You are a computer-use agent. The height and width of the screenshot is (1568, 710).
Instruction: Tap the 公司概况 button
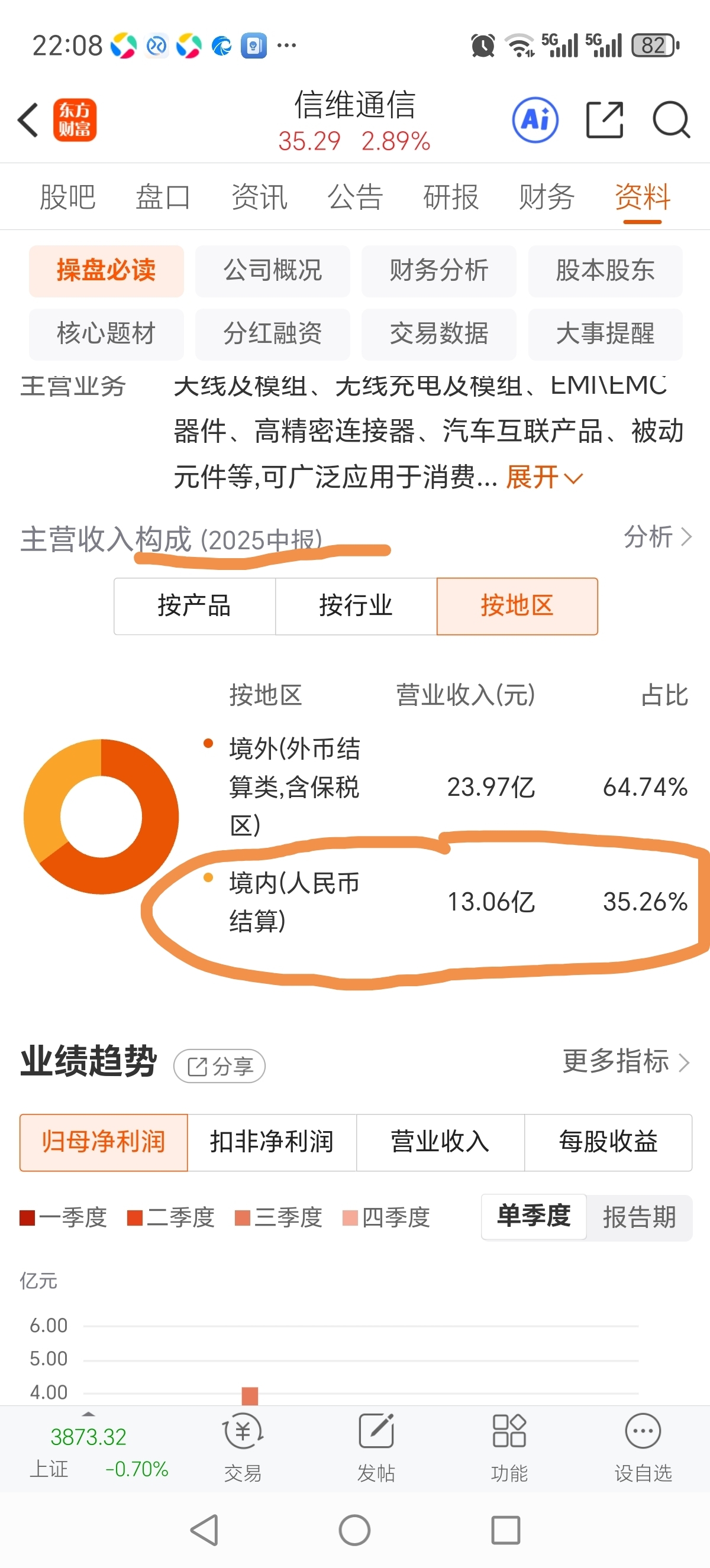[272, 271]
